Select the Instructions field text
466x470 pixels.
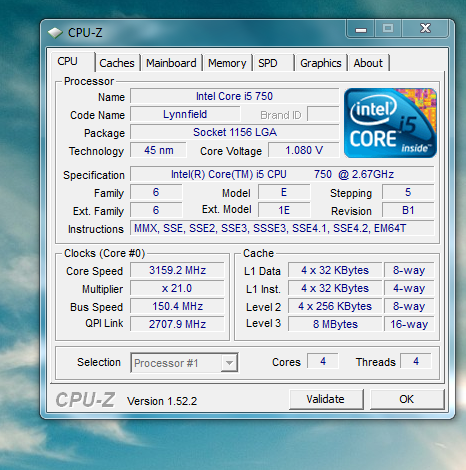(282, 228)
